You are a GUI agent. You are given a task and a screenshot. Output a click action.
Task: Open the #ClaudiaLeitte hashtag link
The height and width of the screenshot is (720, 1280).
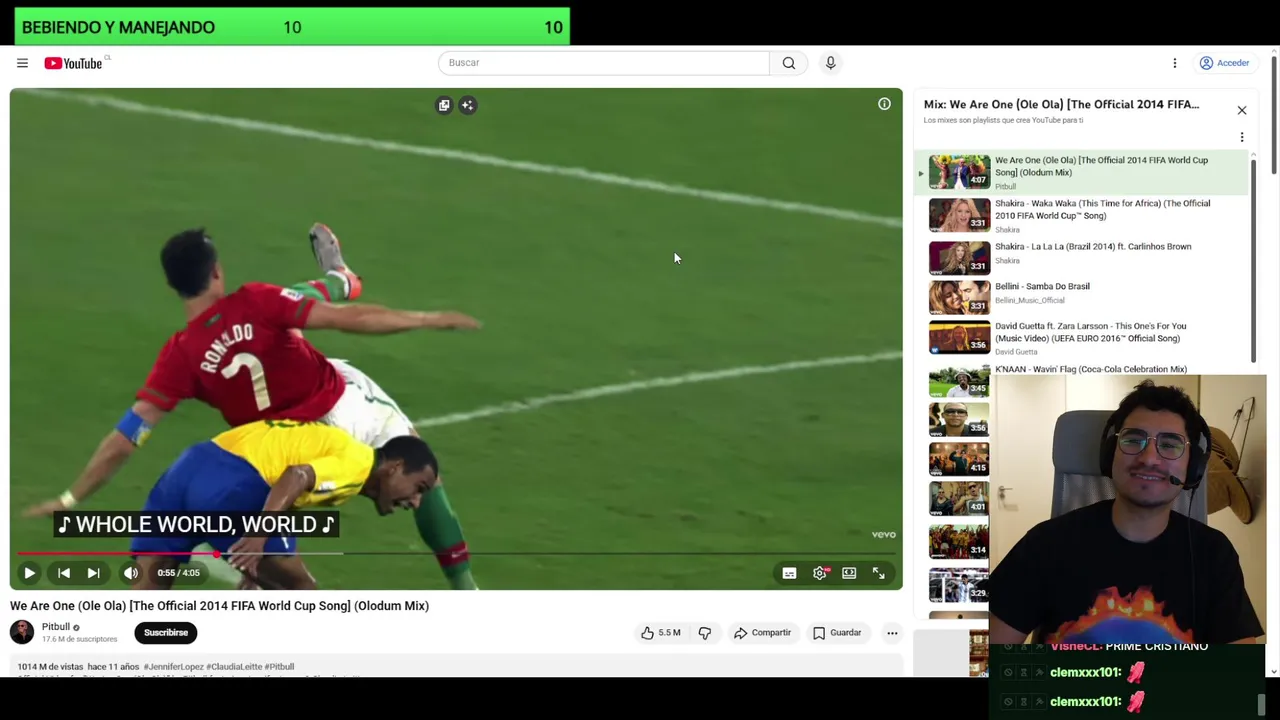click(234, 667)
